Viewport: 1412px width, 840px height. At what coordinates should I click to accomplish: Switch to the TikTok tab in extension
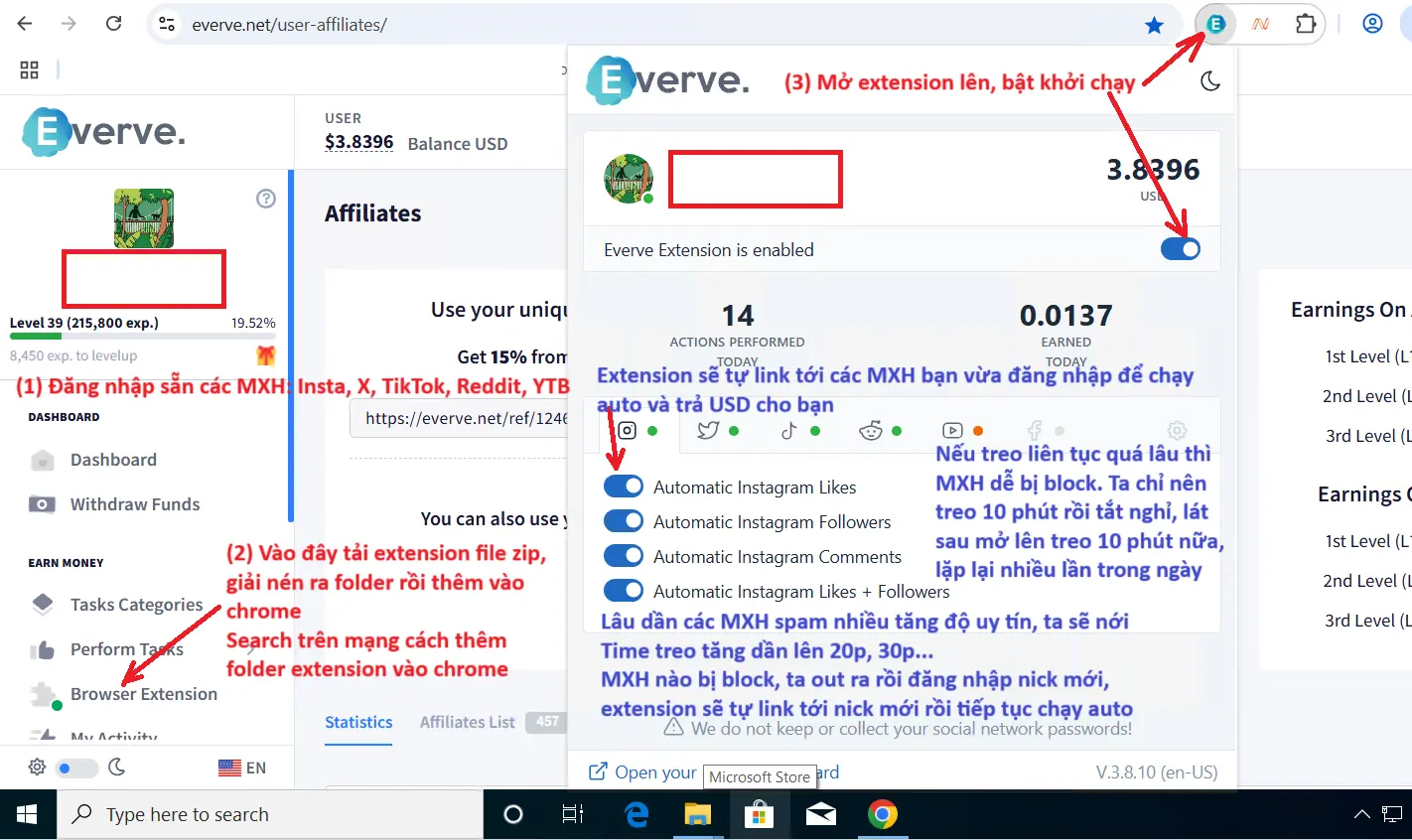pos(788,431)
